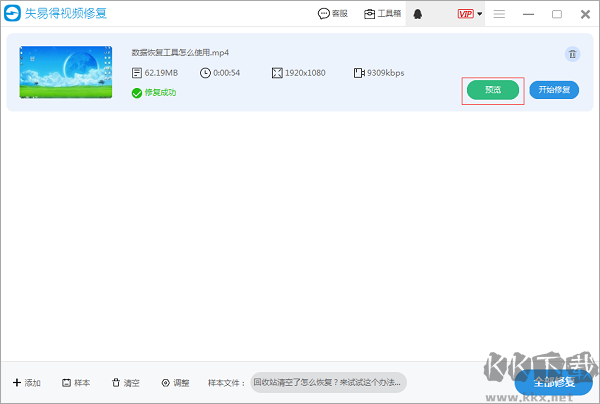
Task: Click the 9309kbps bitrate value
Action: [385, 73]
